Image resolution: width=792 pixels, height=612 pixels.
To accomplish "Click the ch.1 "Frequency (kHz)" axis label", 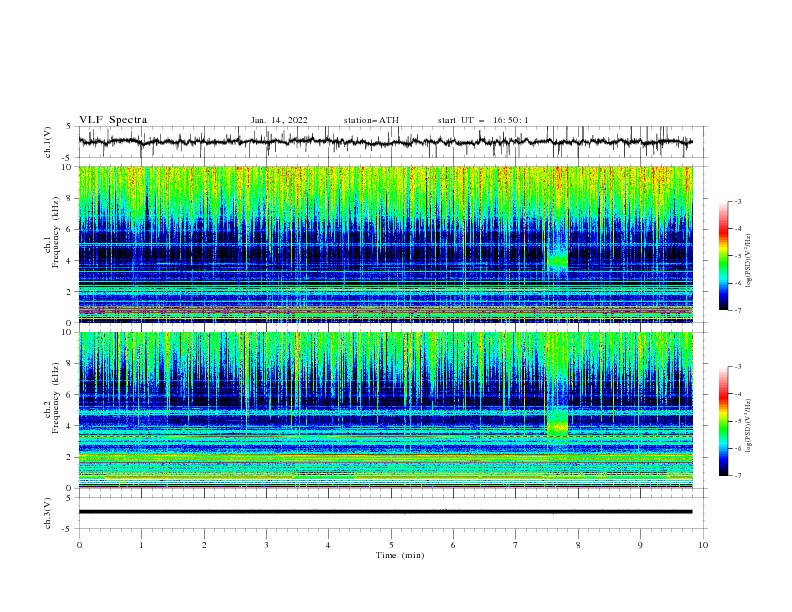I will pos(56,230).
